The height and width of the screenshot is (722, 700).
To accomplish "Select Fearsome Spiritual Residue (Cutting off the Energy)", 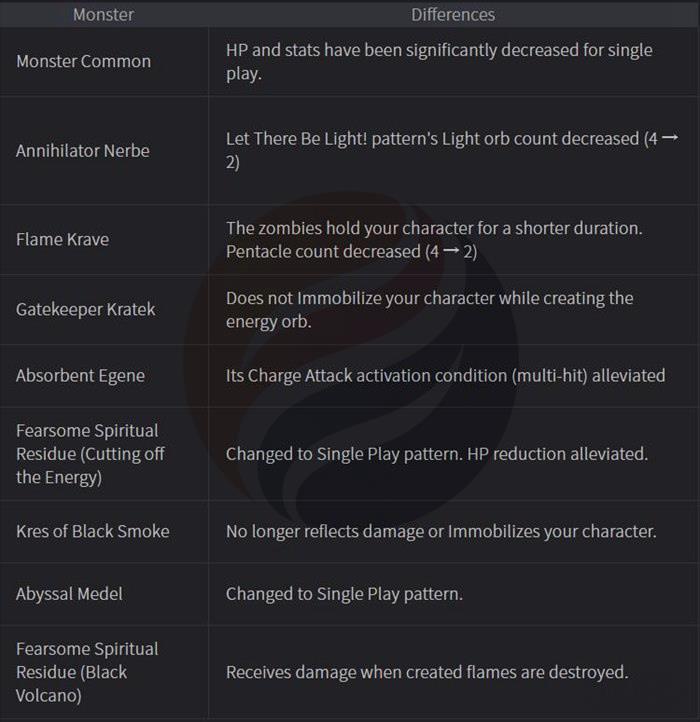I will [x=90, y=454].
